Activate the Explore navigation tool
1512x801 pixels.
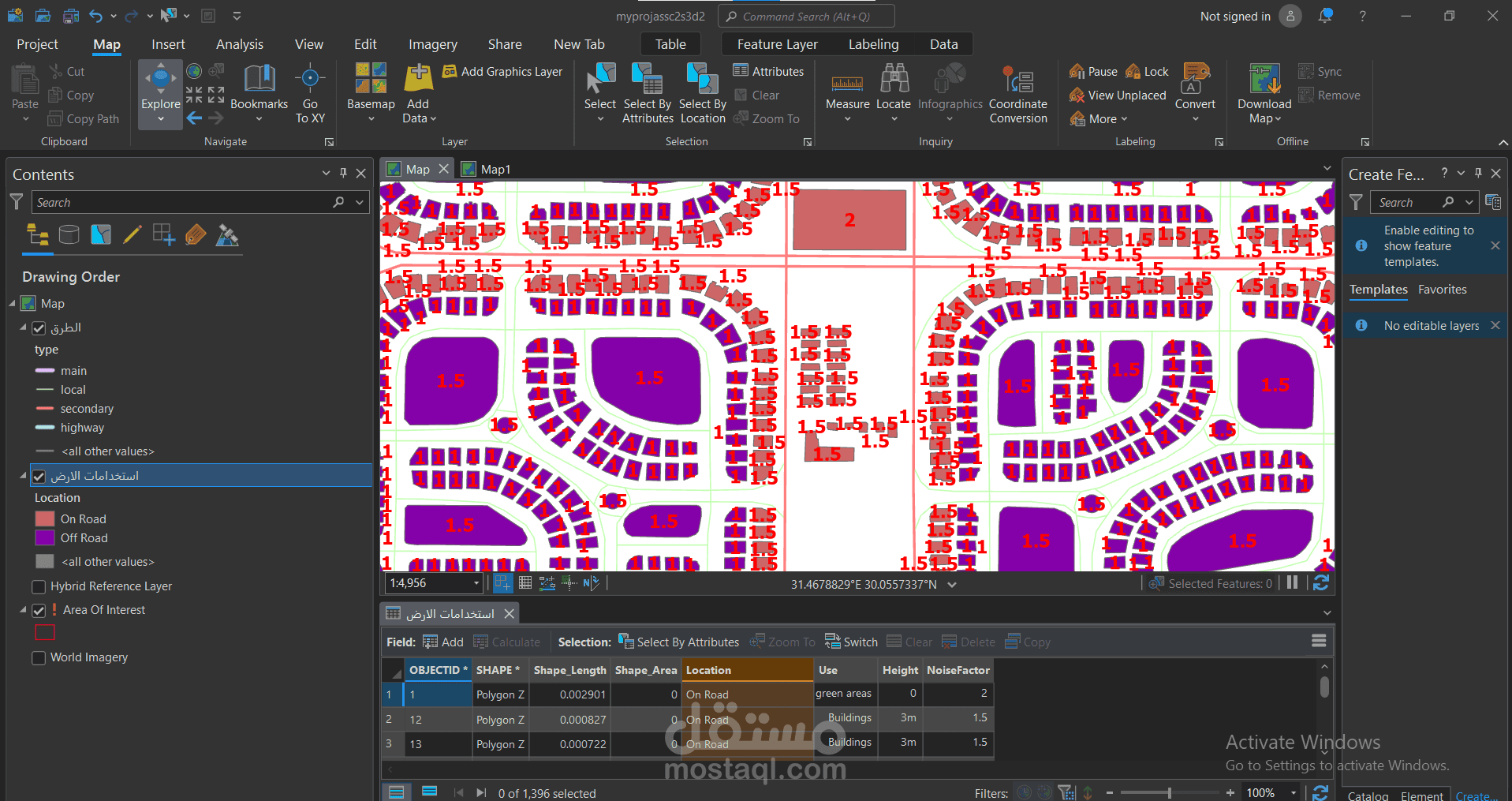160,87
